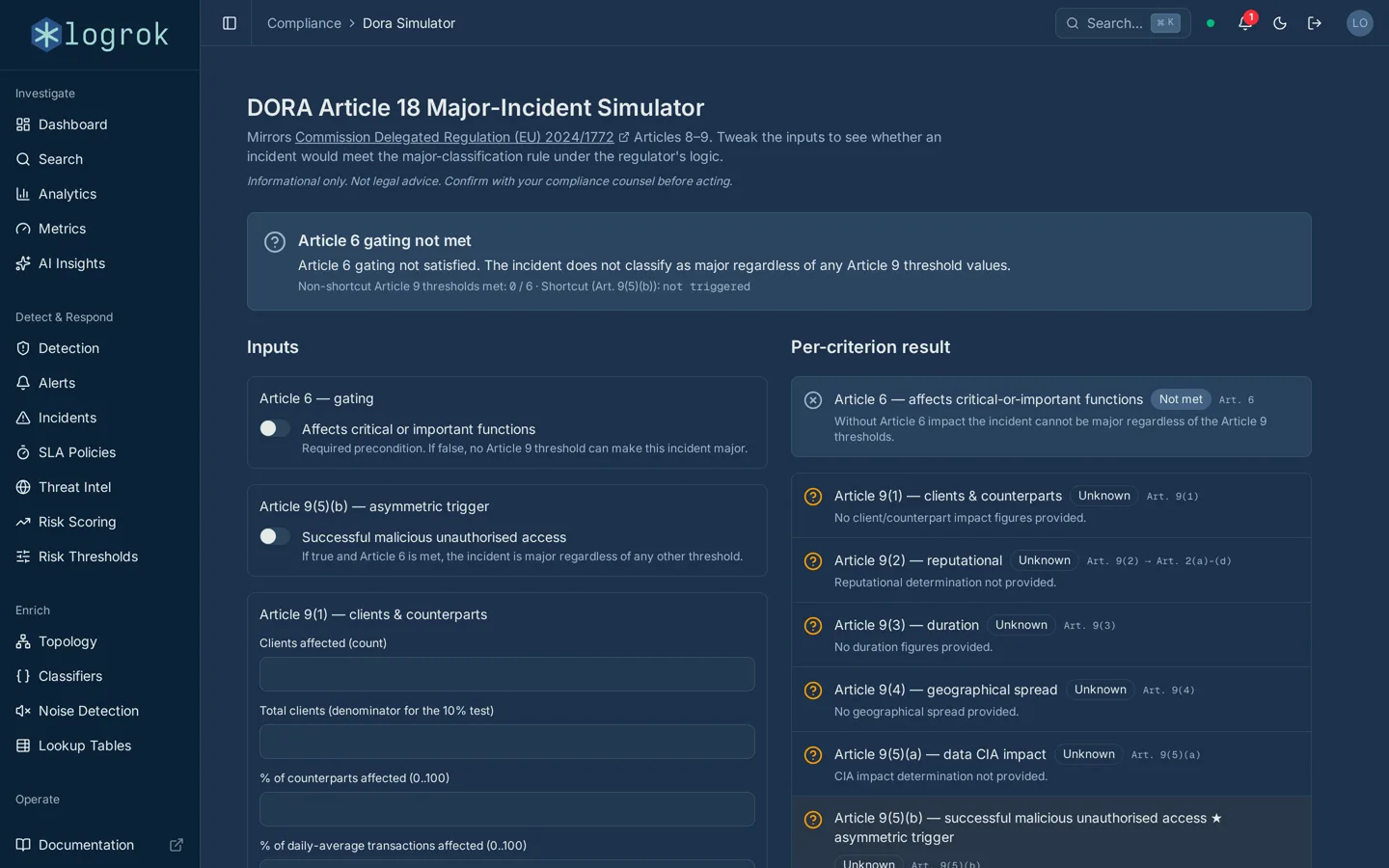Click Compliance breadcrumb link

coord(304,23)
